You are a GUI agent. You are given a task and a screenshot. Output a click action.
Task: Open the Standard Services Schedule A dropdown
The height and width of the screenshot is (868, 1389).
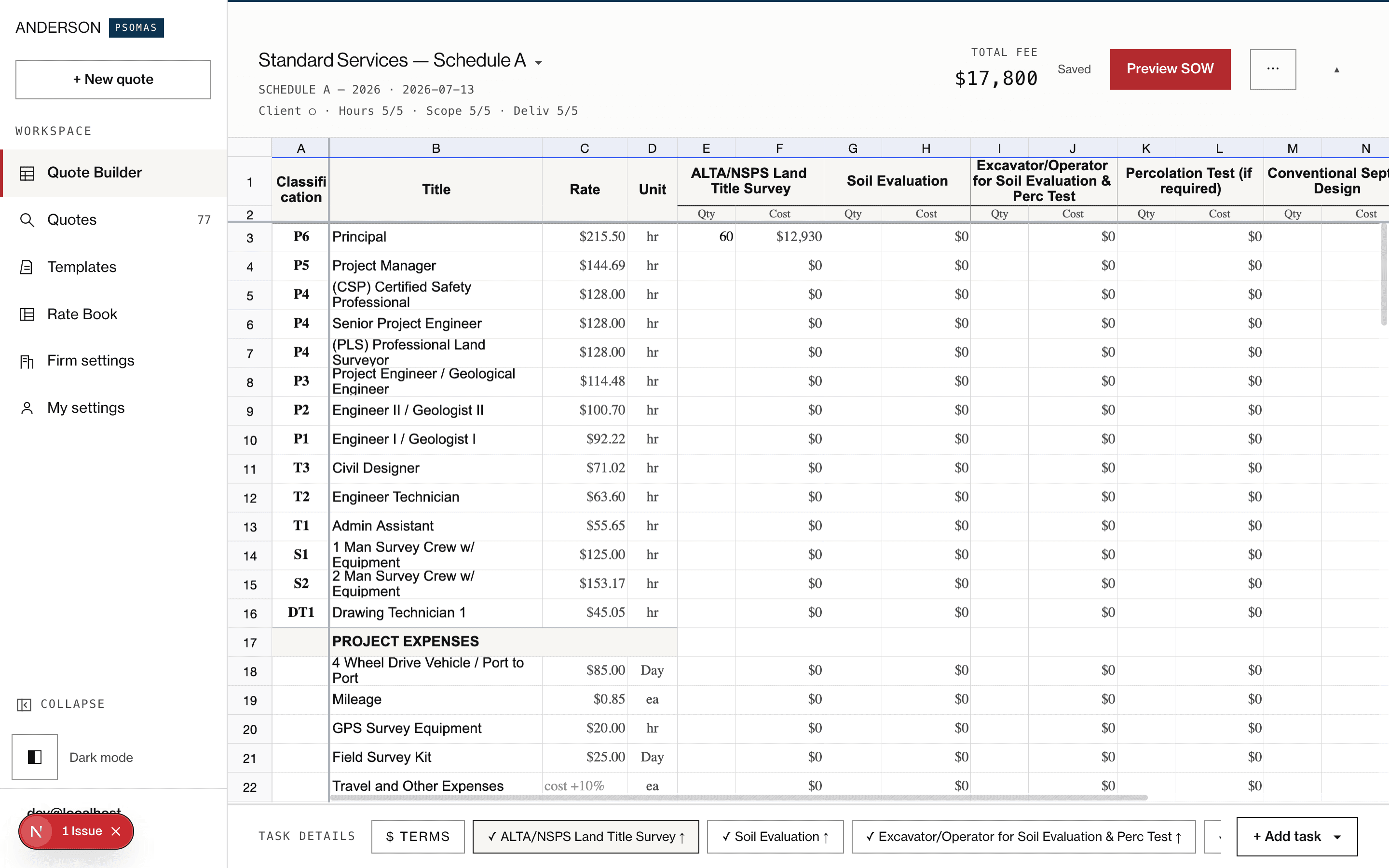coord(538,62)
